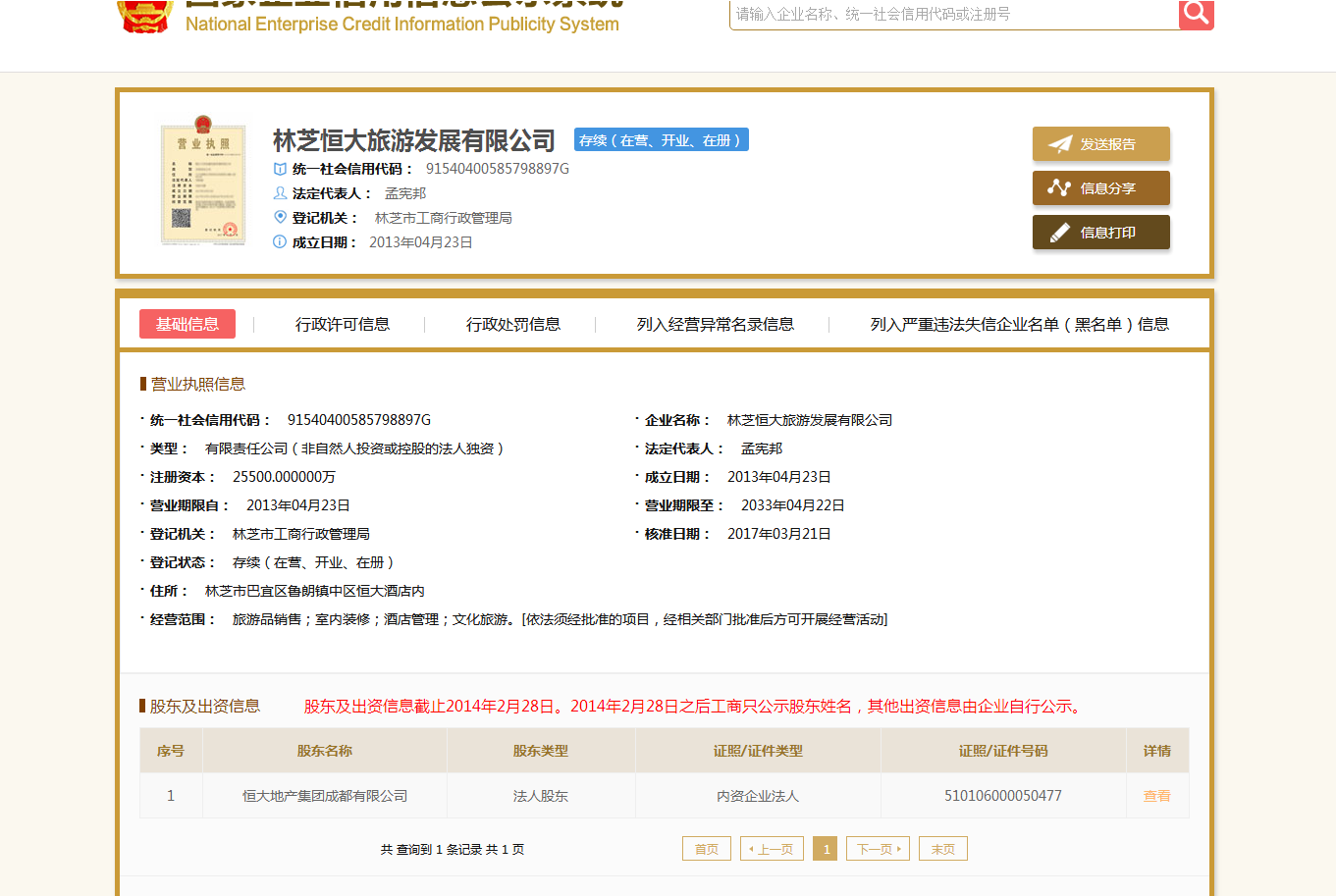
Task: Click the 证照/证件号码 column header
Action: (1003, 751)
